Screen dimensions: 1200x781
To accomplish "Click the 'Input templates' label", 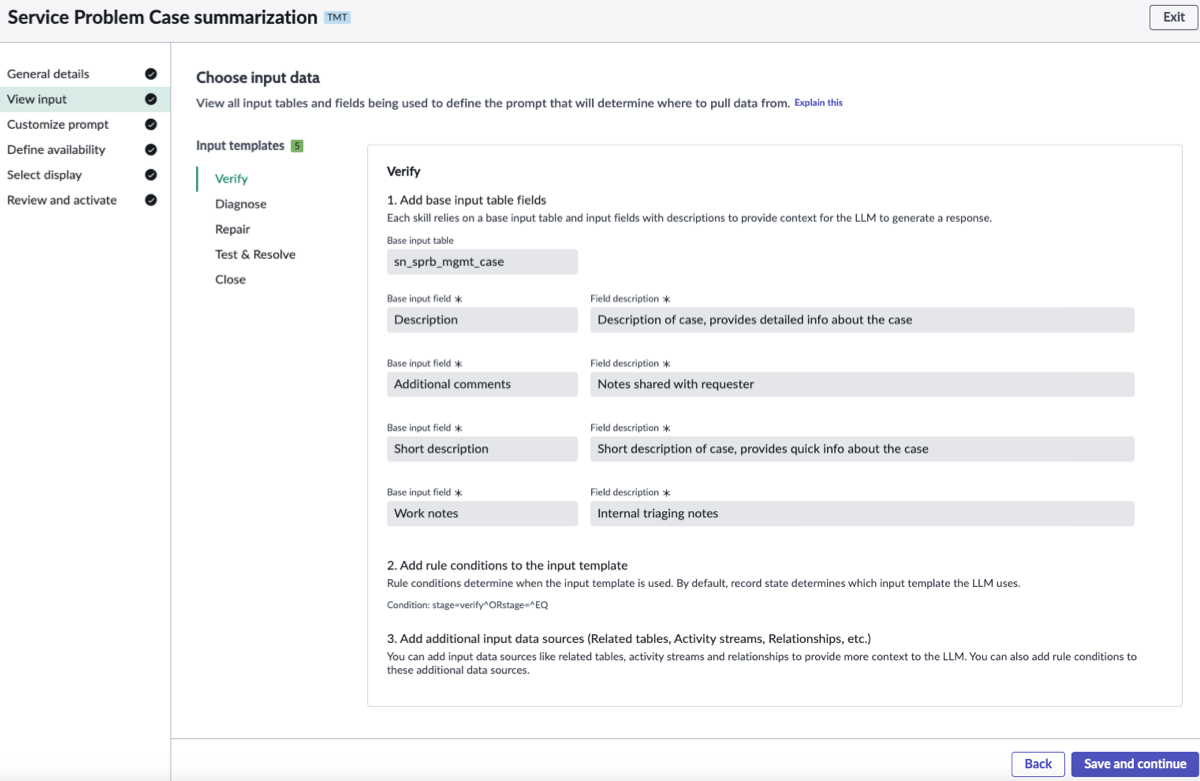I will pos(240,146).
